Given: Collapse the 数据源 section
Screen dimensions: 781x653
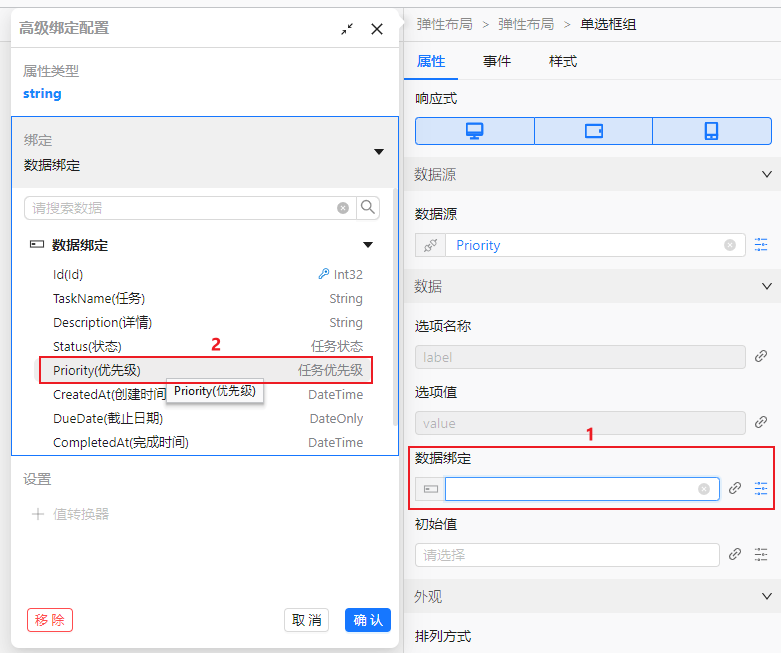Looking at the screenshot, I should 767,174.
